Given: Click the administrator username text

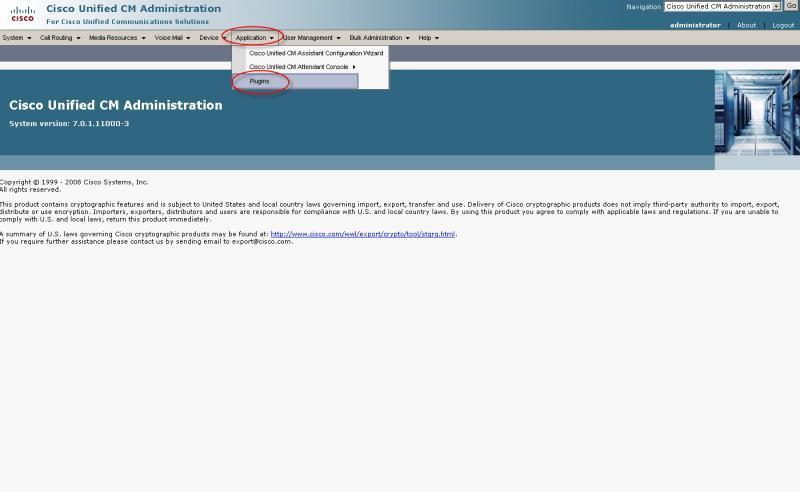Looking at the screenshot, I should tap(695, 25).
